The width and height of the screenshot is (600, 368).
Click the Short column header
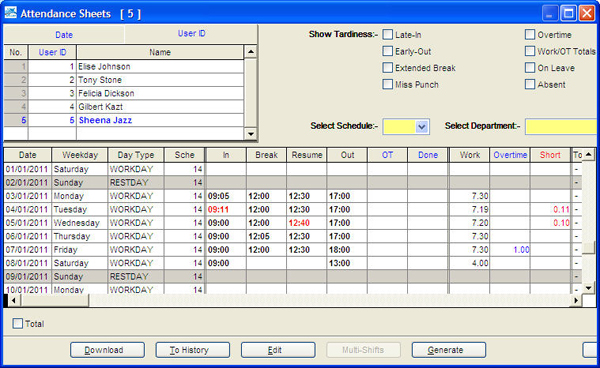pyautogui.click(x=550, y=155)
